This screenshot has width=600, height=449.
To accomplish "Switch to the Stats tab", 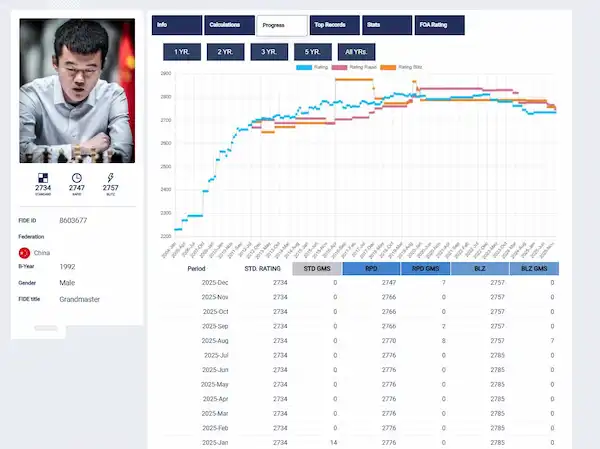I will click(x=387, y=25).
